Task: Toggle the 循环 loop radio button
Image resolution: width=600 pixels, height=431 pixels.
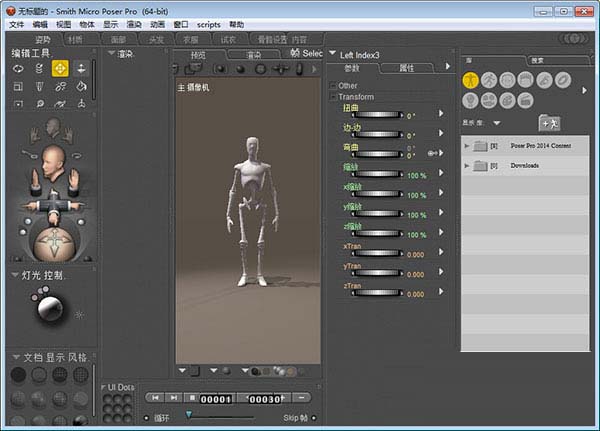Action: (x=146, y=417)
